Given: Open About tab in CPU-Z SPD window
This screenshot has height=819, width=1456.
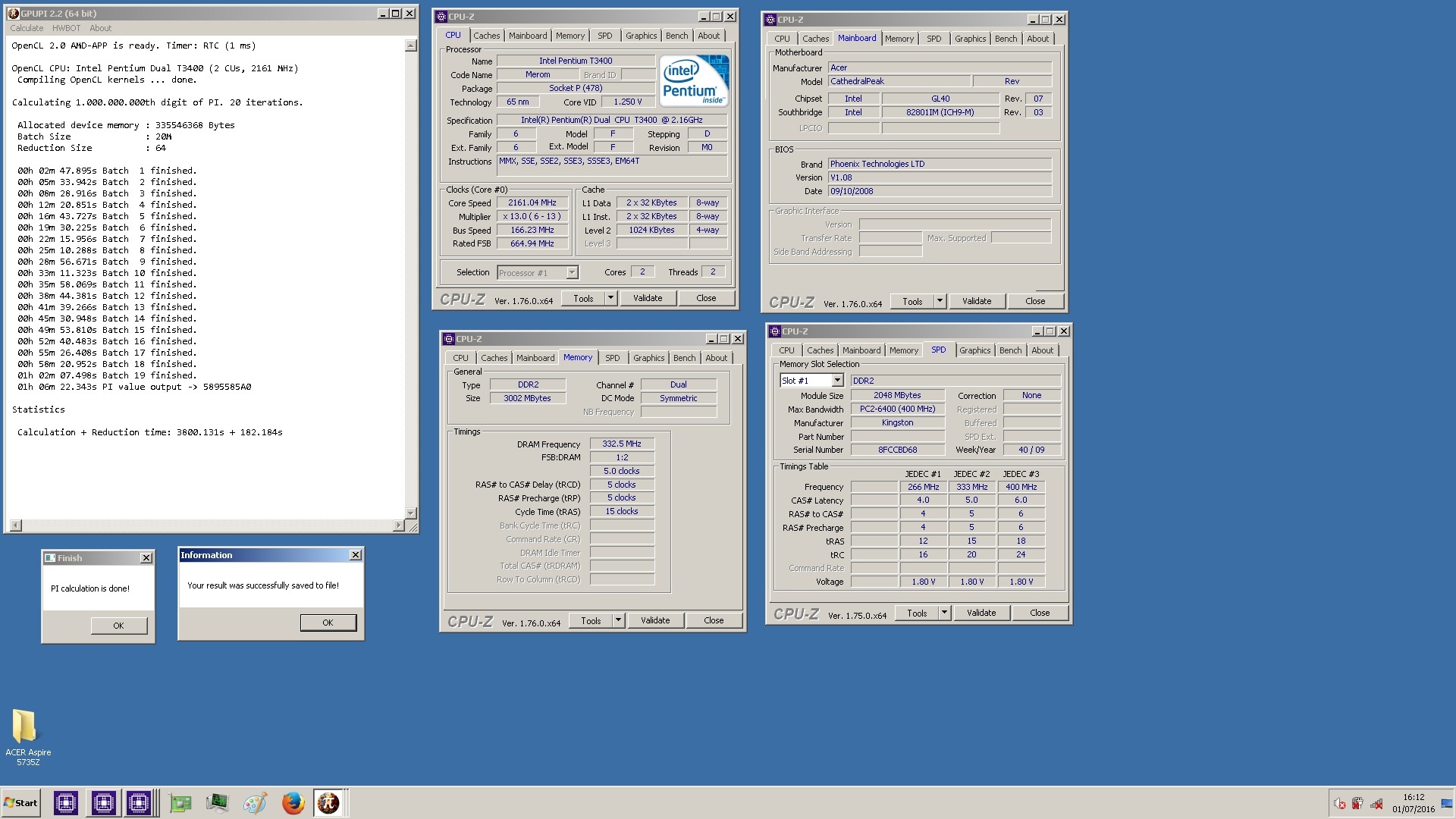Looking at the screenshot, I should 1042,350.
